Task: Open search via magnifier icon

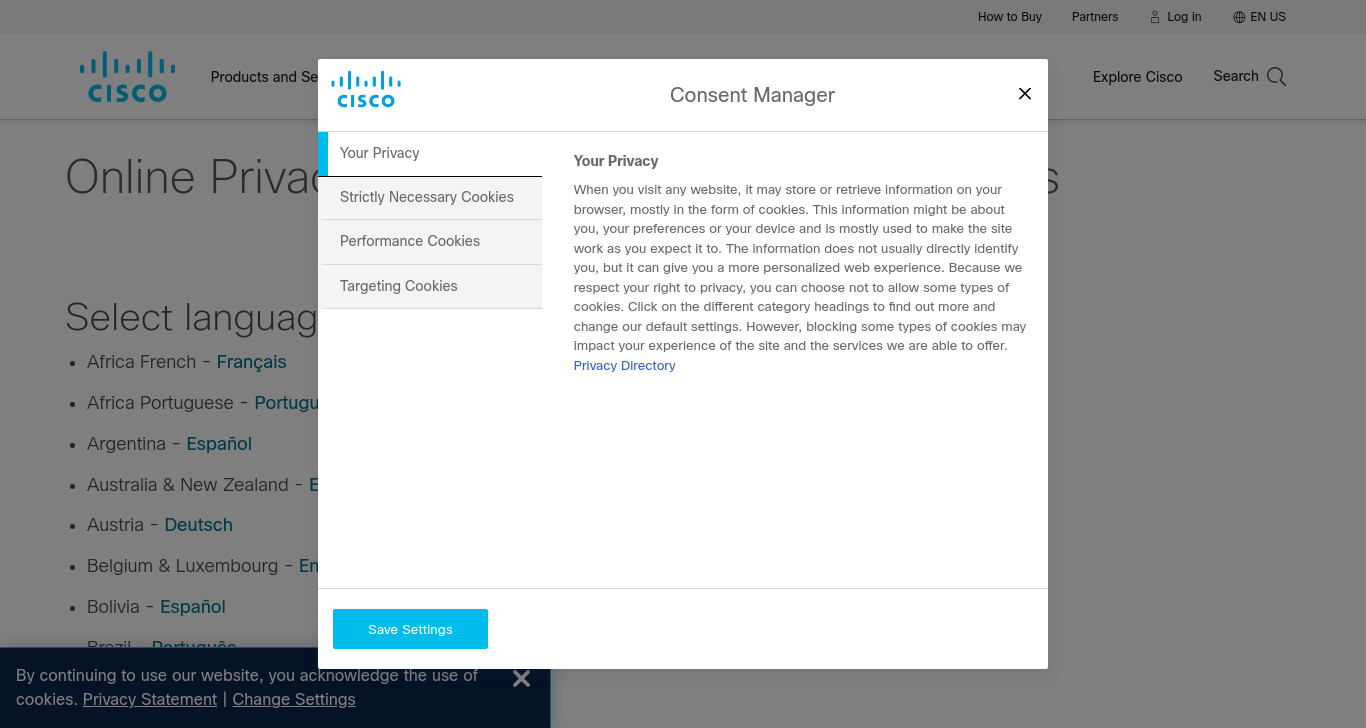Action: tap(1276, 77)
